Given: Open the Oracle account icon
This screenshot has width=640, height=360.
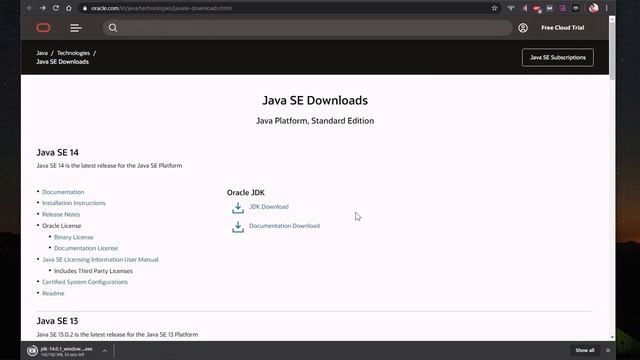Looking at the screenshot, I should coord(523,28).
